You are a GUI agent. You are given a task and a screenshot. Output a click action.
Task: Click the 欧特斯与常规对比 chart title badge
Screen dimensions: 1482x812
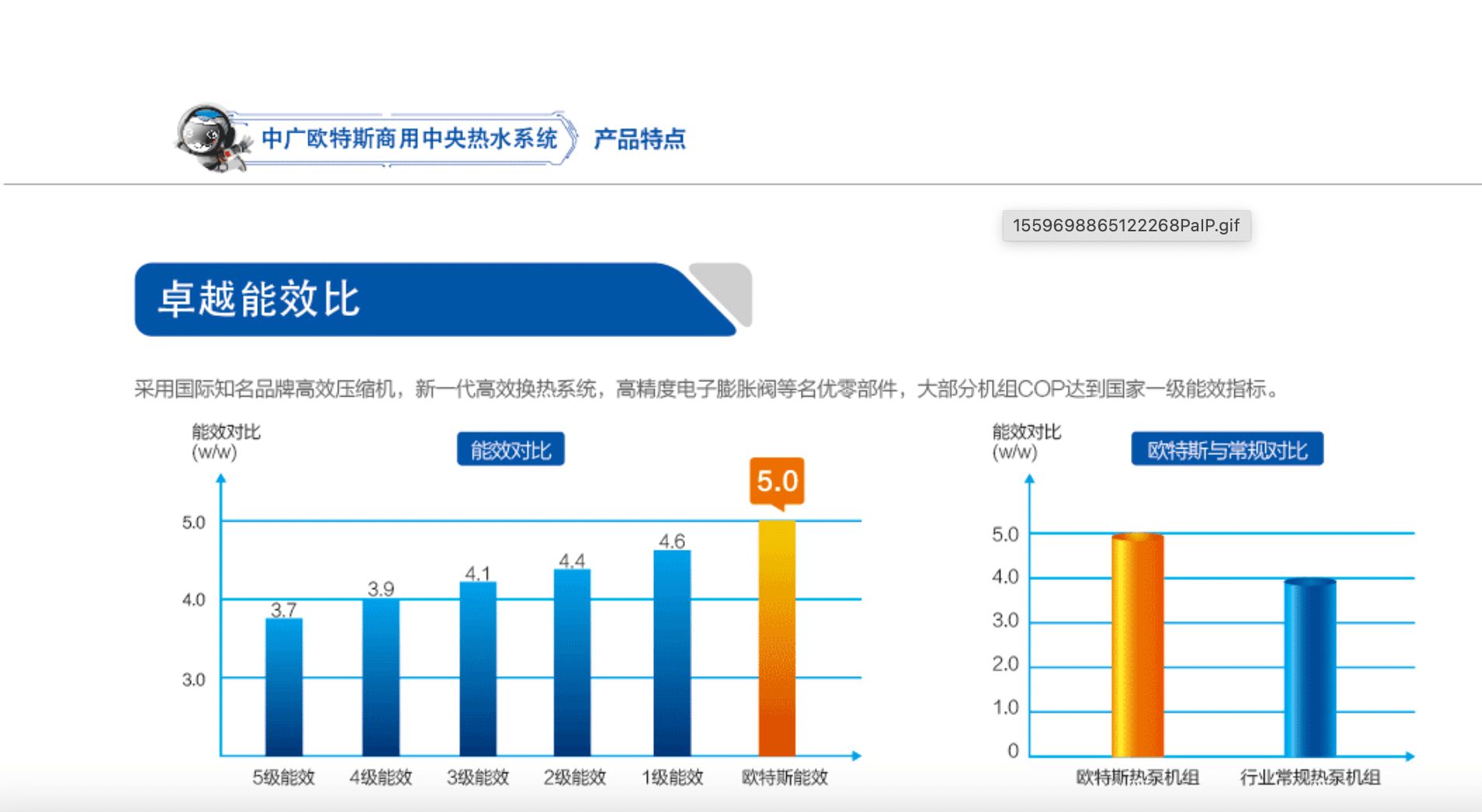click(x=1226, y=449)
